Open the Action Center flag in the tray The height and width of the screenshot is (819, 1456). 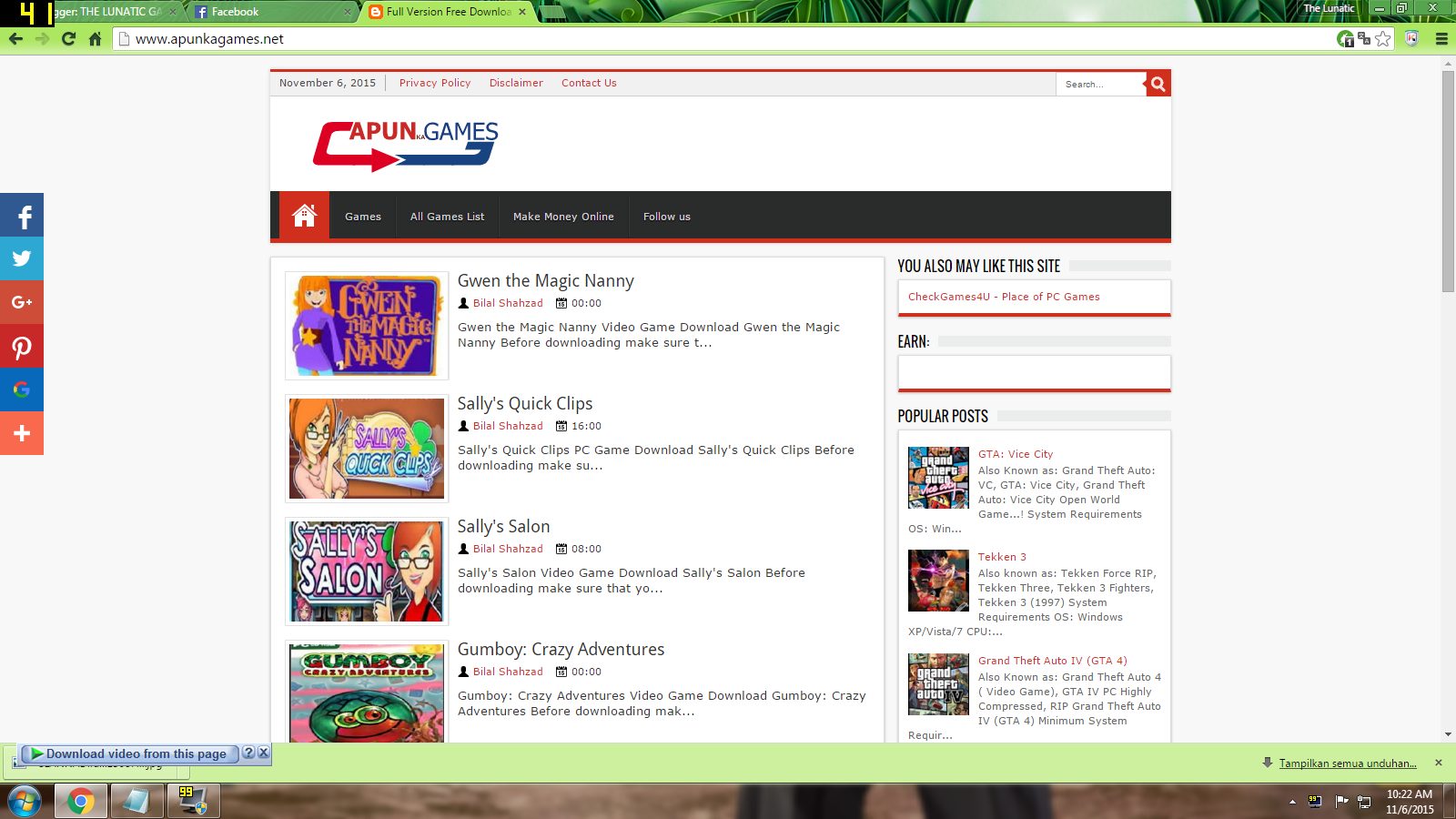pos(1340,802)
